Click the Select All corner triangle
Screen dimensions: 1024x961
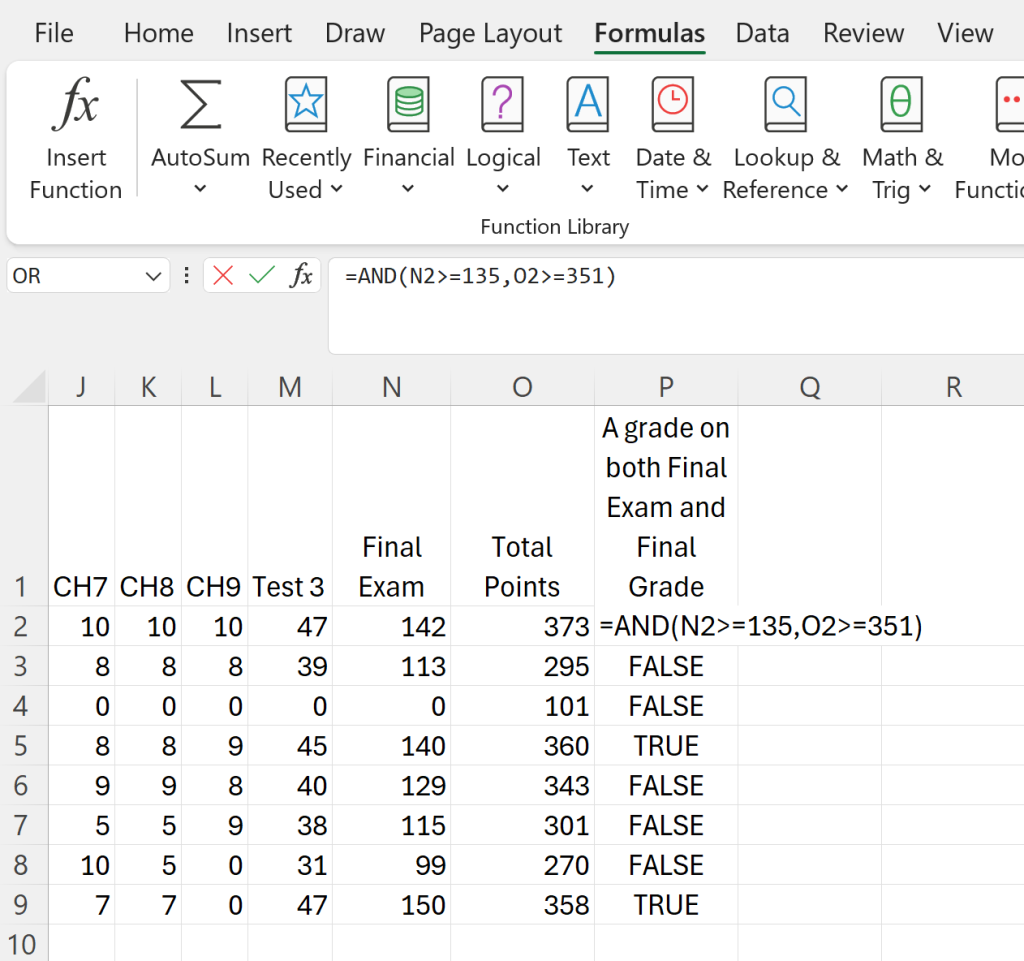pyautogui.click(x=32, y=388)
